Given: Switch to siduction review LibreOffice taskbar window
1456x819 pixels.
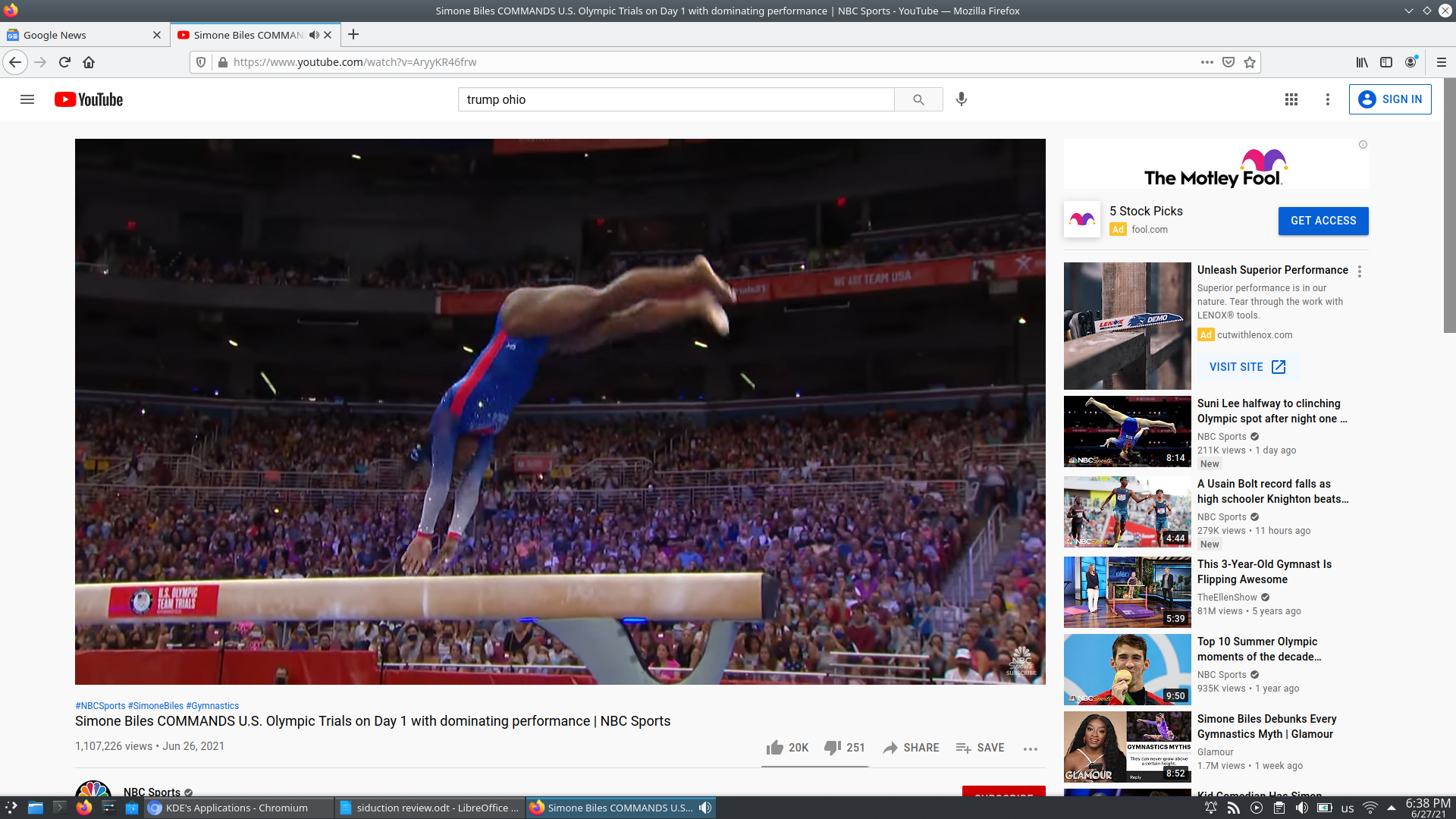Looking at the screenshot, I should point(429,808).
